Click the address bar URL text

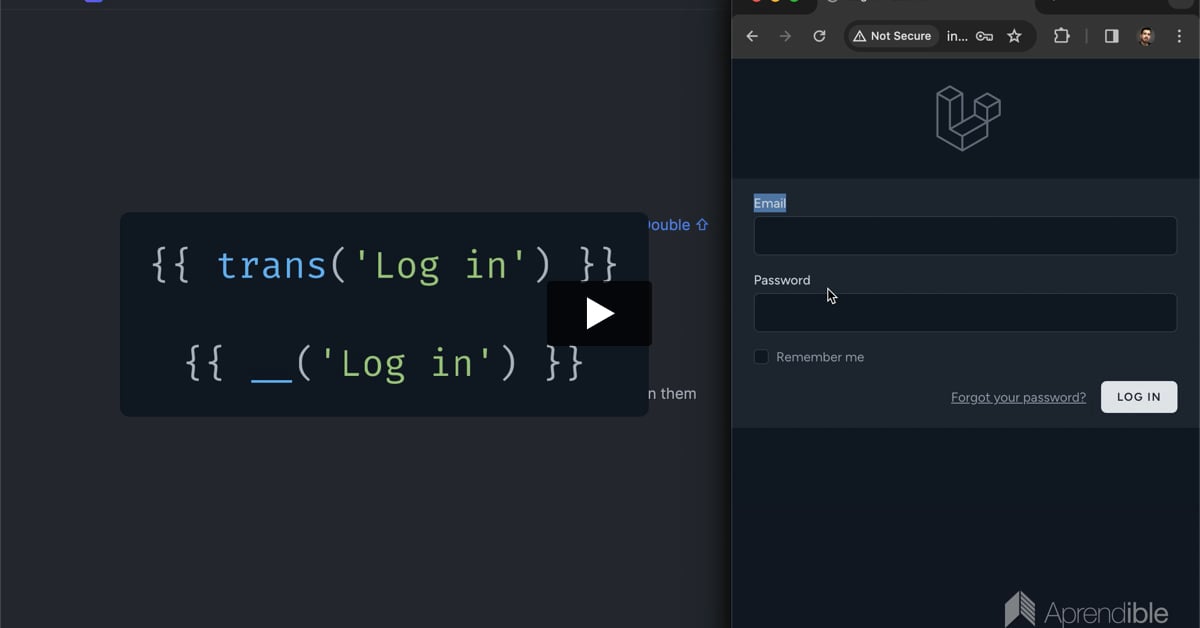(957, 36)
